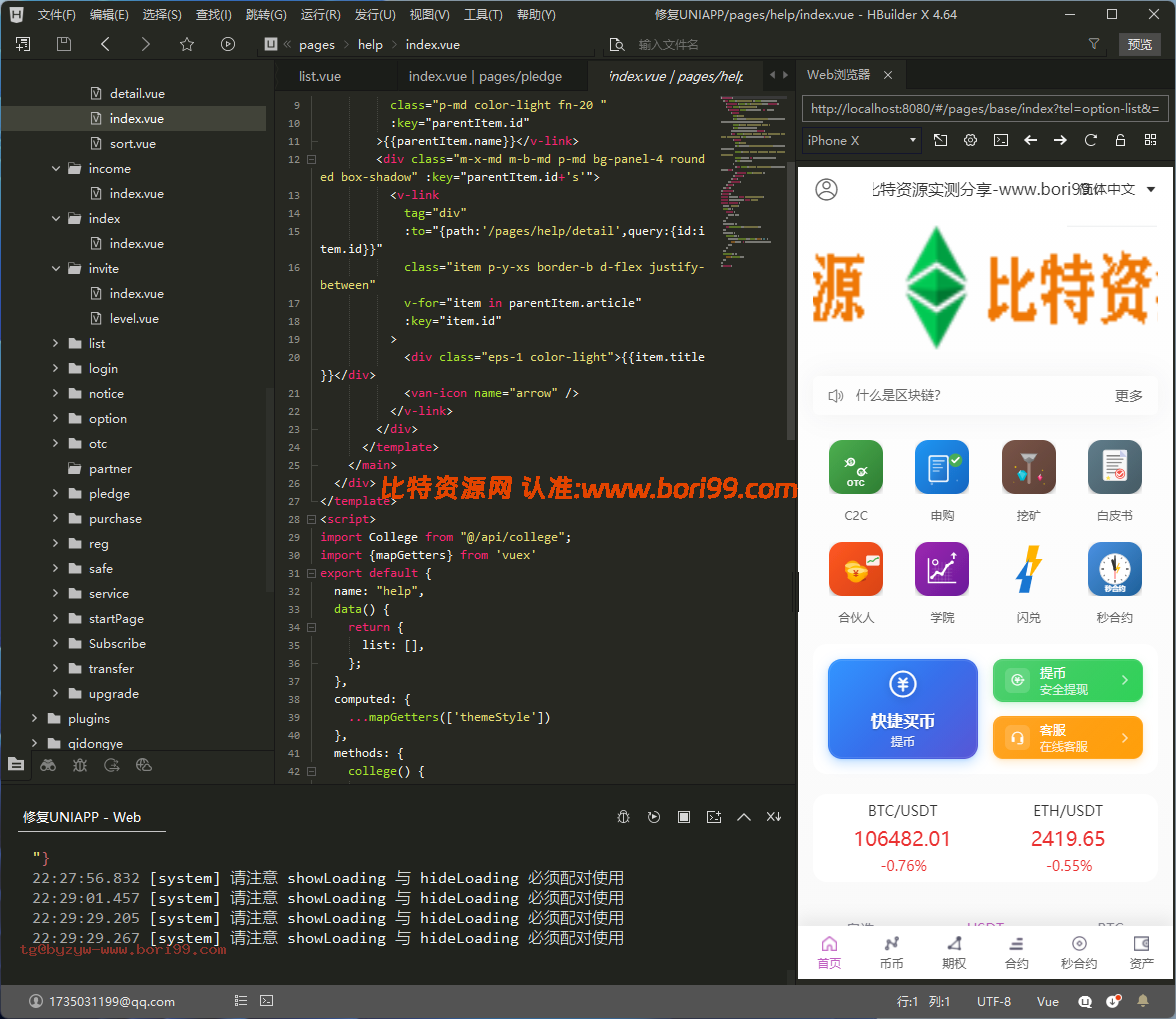Collapse the income folder

pyautogui.click(x=56, y=169)
